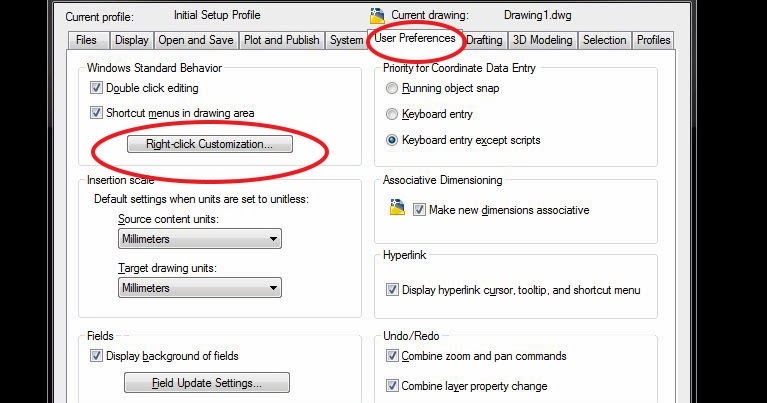Toggle Double click editing checkbox

tap(96, 88)
